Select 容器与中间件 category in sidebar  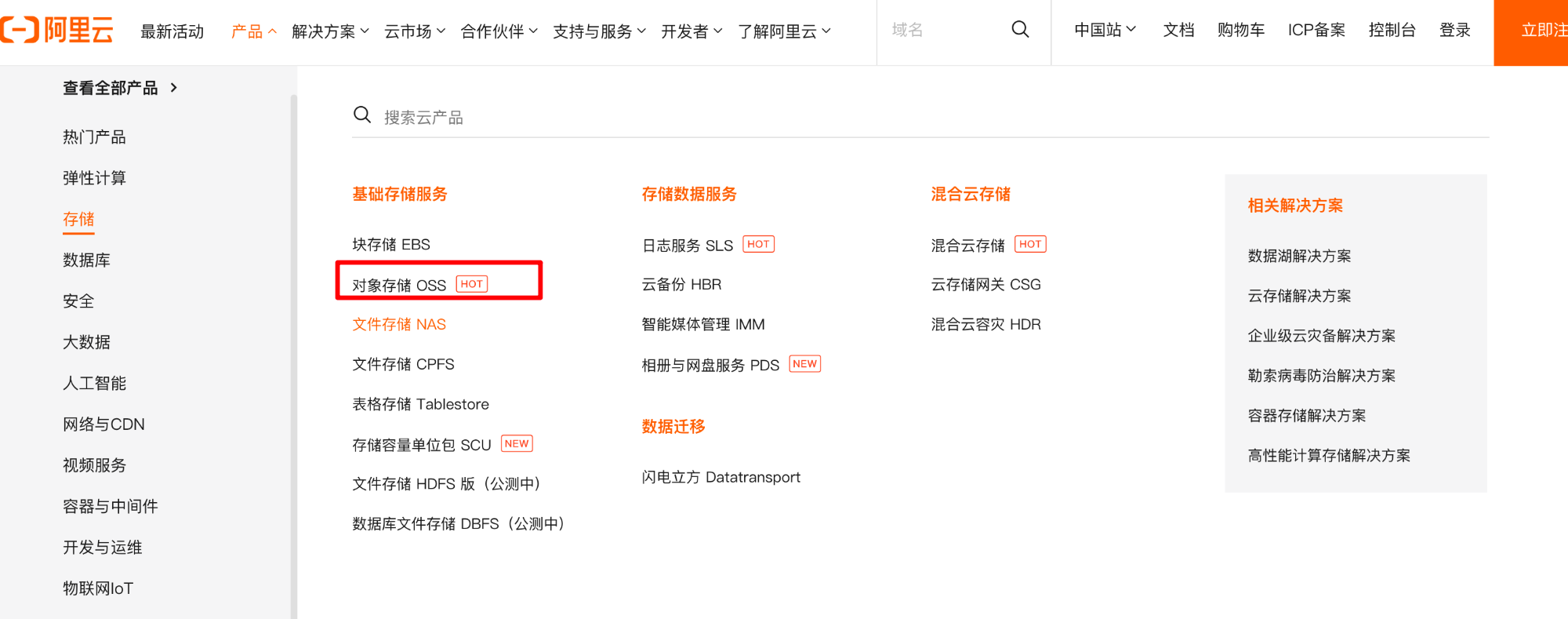coord(111,506)
